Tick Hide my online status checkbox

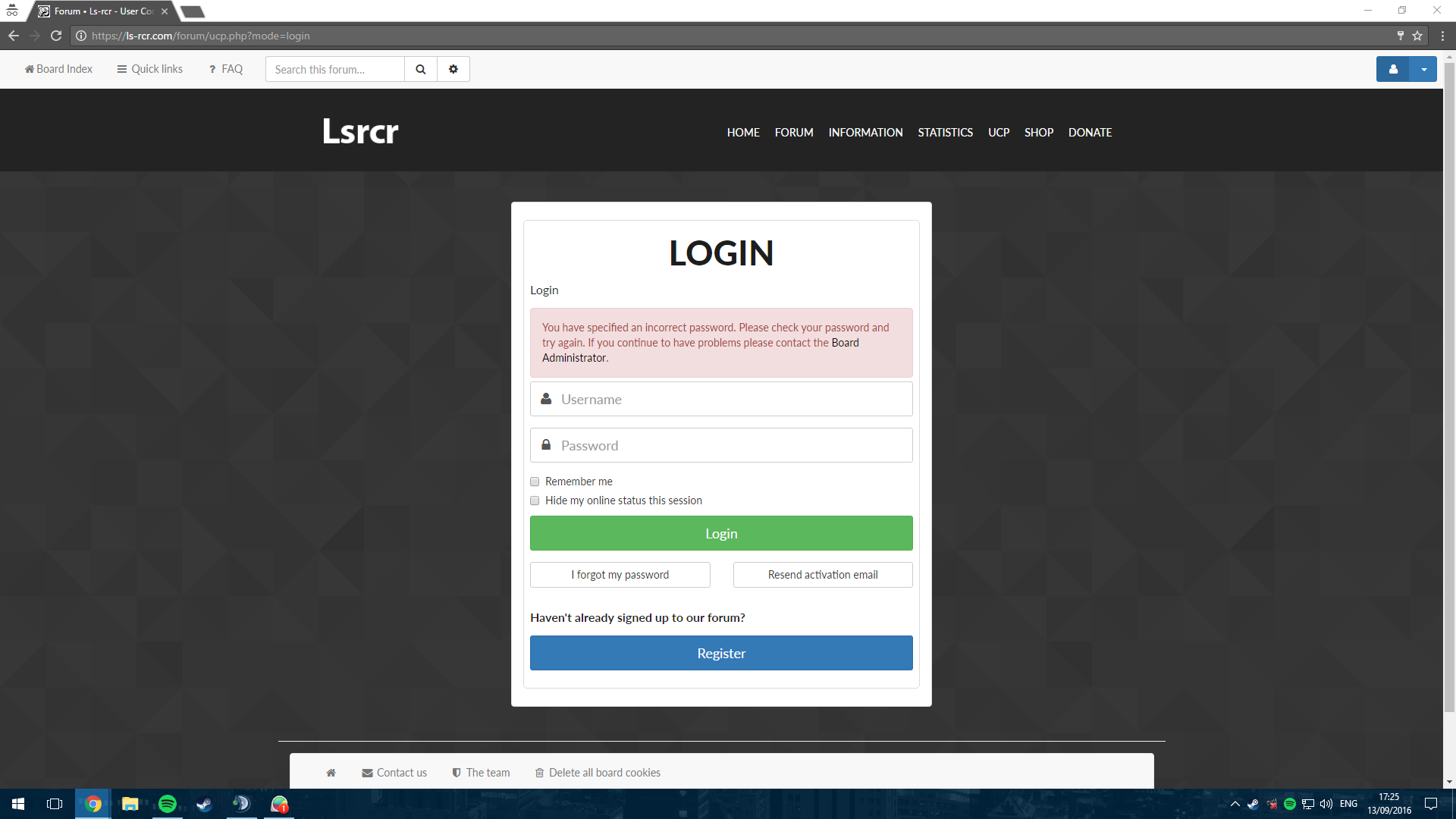click(x=535, y=500)
